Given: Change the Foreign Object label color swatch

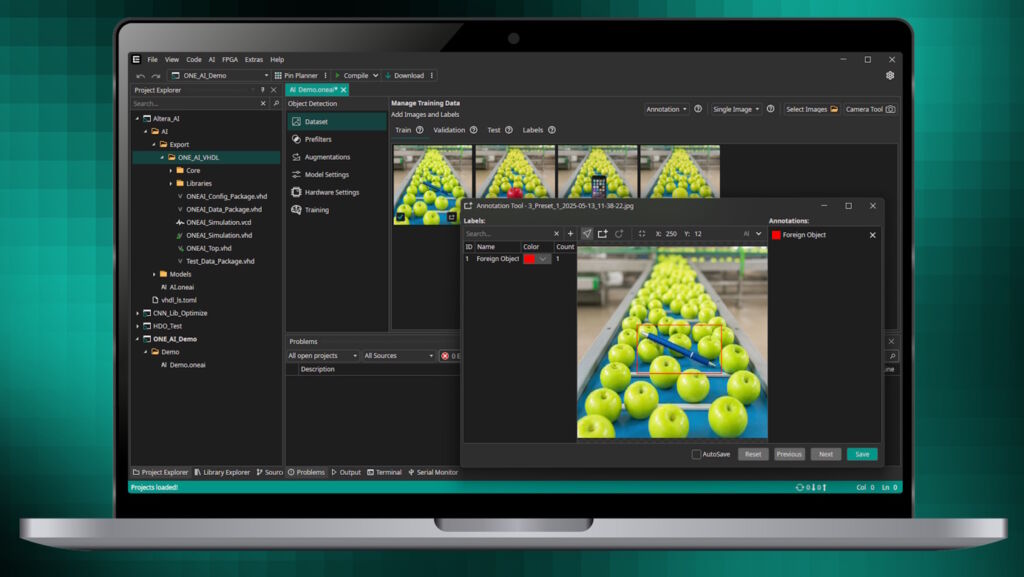Looking at the screenshot, I should [530, 258].
